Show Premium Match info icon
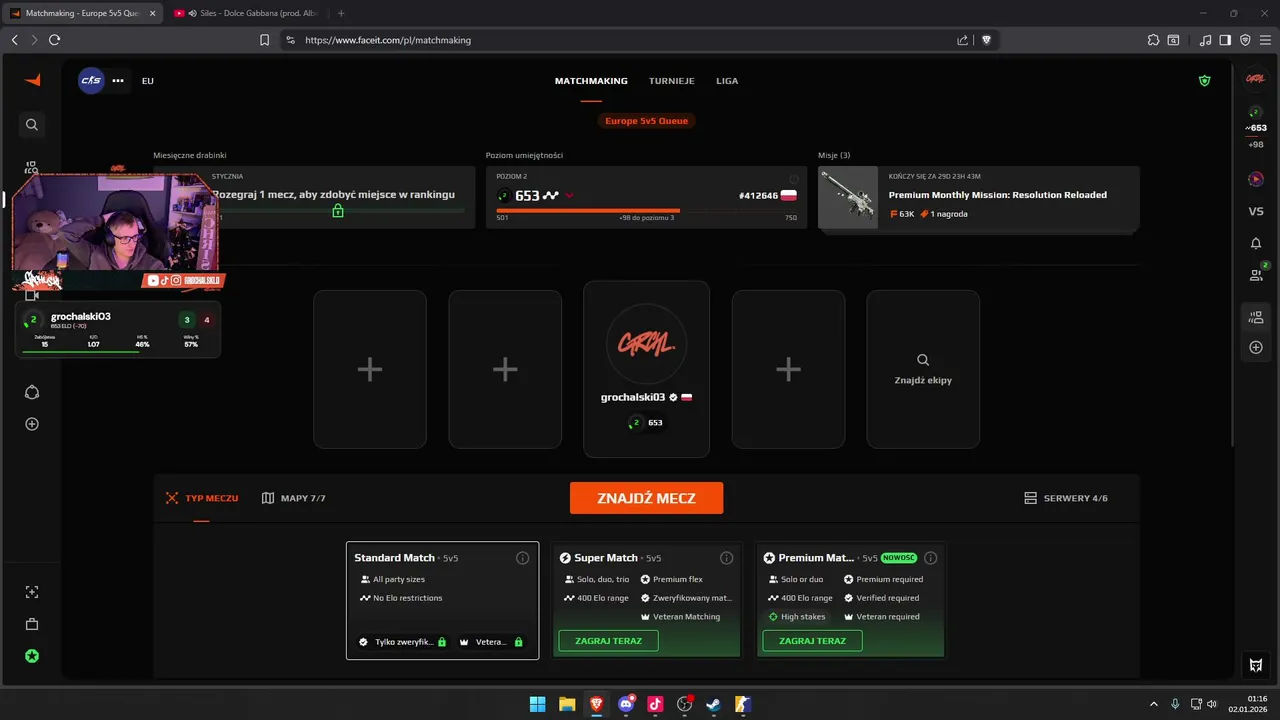This screenshot has height=720, width=1280. (x=930, y=558)
